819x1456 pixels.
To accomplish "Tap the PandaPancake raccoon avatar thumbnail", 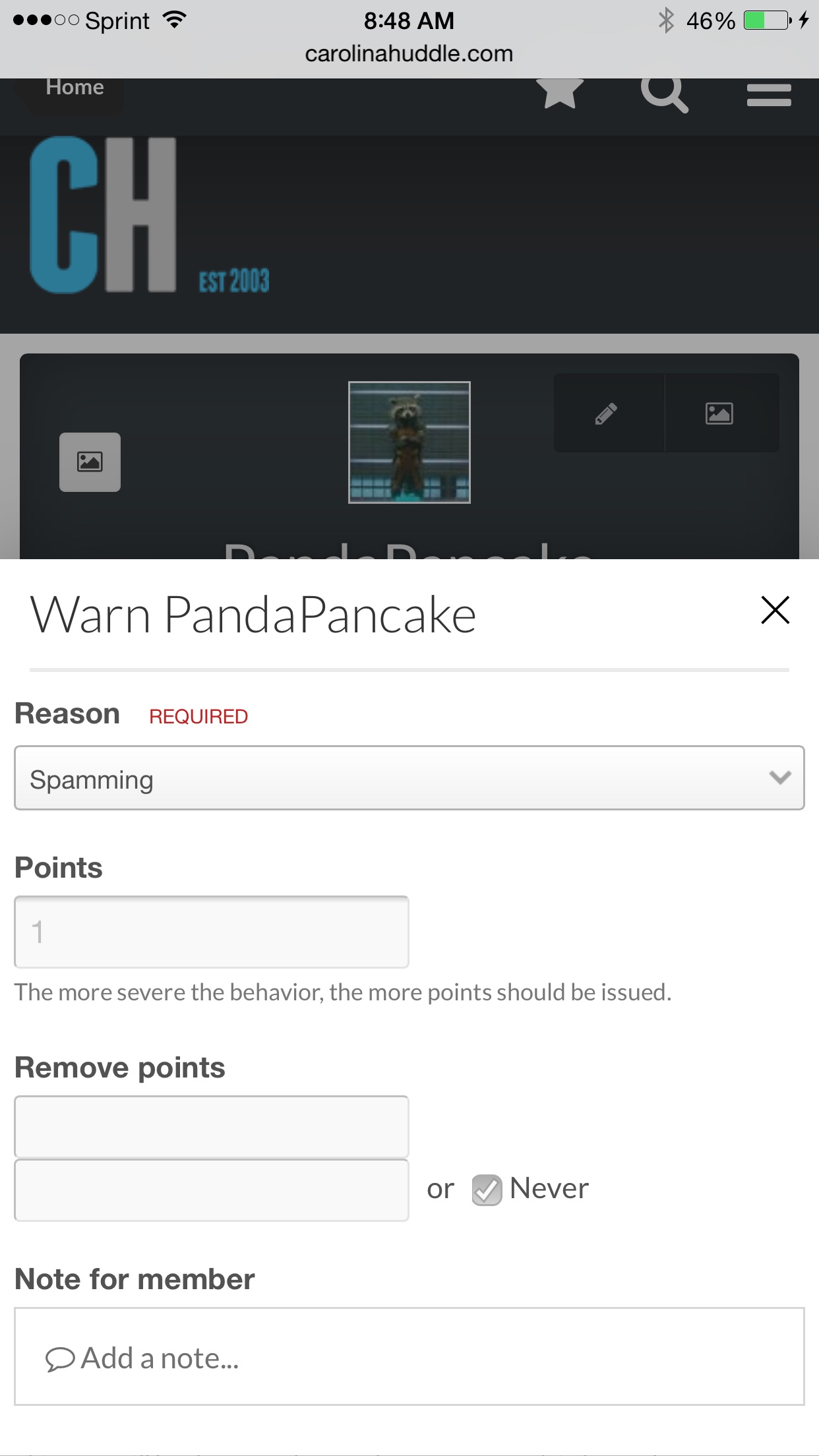I will [x=409, y=442].
